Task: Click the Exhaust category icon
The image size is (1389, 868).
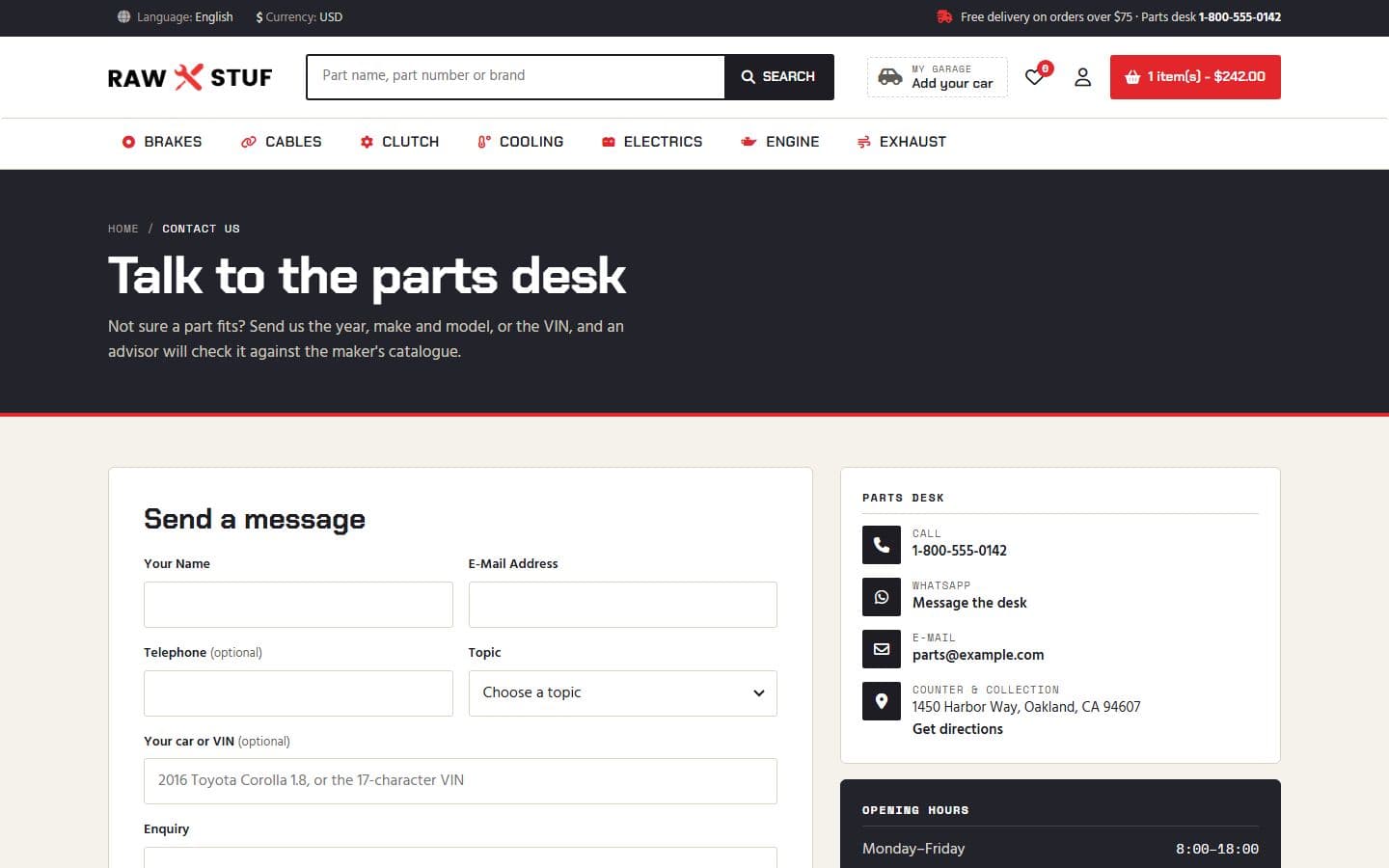Action: [x=863, y=142]
